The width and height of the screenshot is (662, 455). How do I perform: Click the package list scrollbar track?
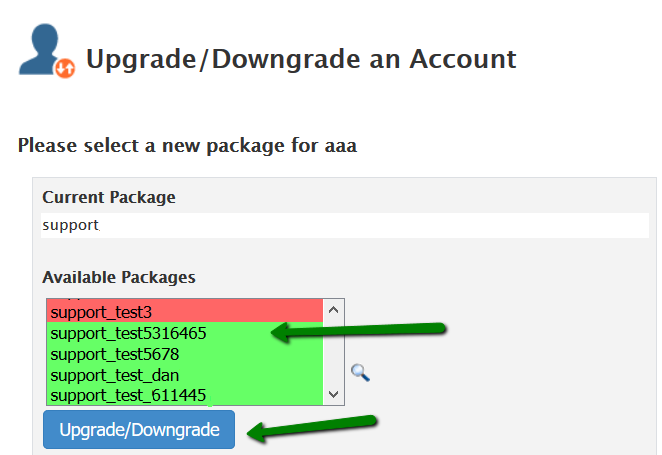click(x=334, y=352)
